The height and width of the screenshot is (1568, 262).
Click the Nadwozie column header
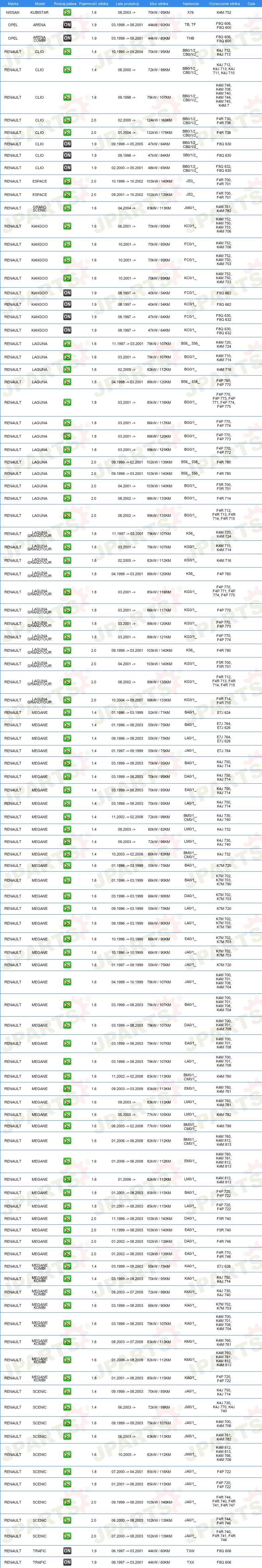click(x=190, y=4)
